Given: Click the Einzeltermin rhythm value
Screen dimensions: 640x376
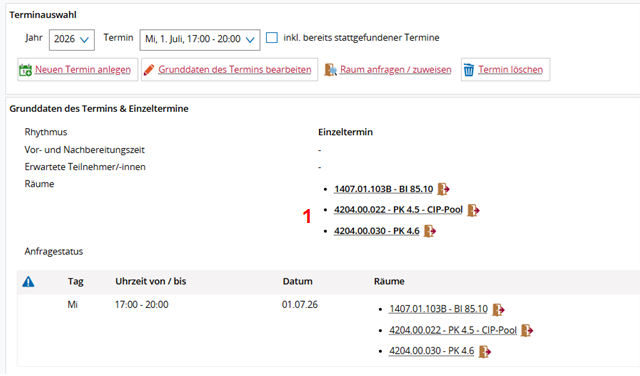Looking at the screenshot, I should (x=345, y=132).
